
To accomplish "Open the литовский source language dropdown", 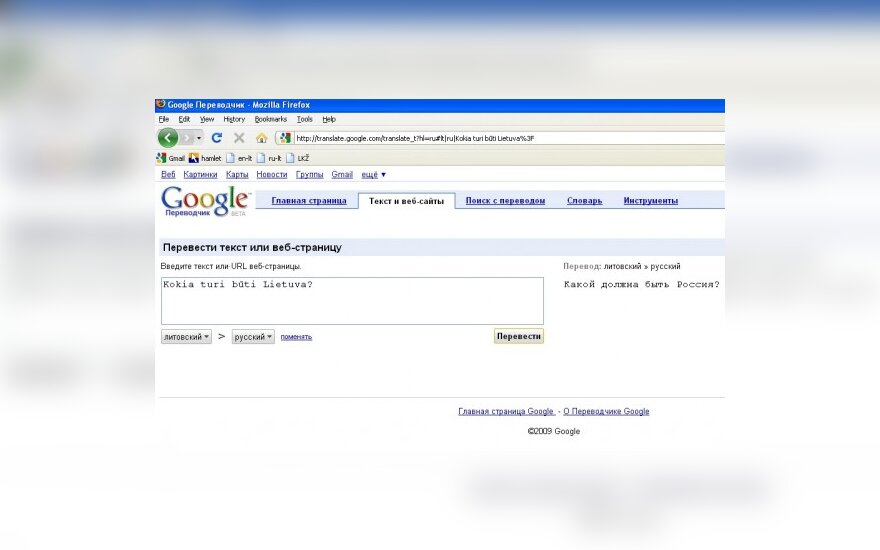I will [186, 337].
